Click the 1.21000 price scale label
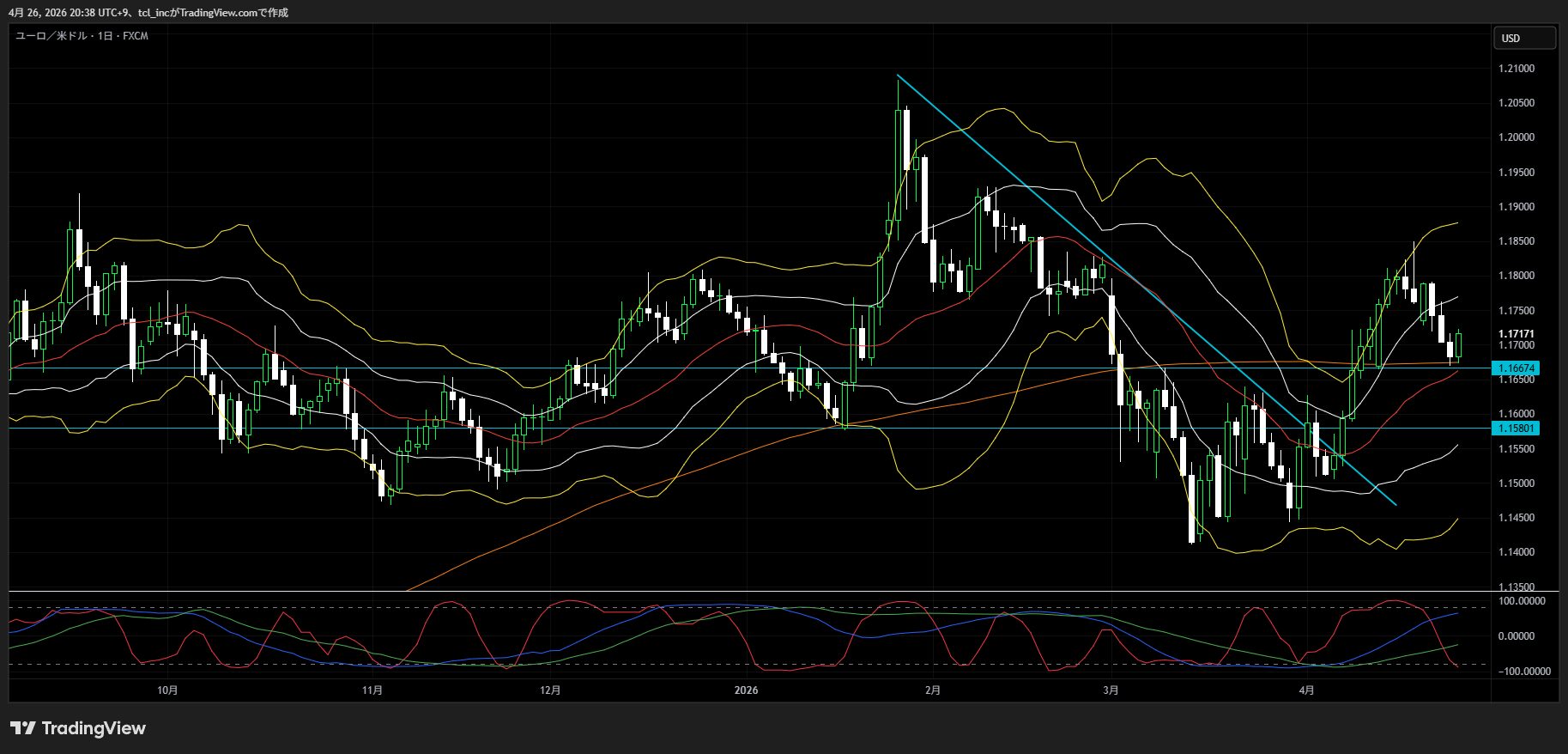The height and width of the screenshot is (754, 1568). (1516, 69)
